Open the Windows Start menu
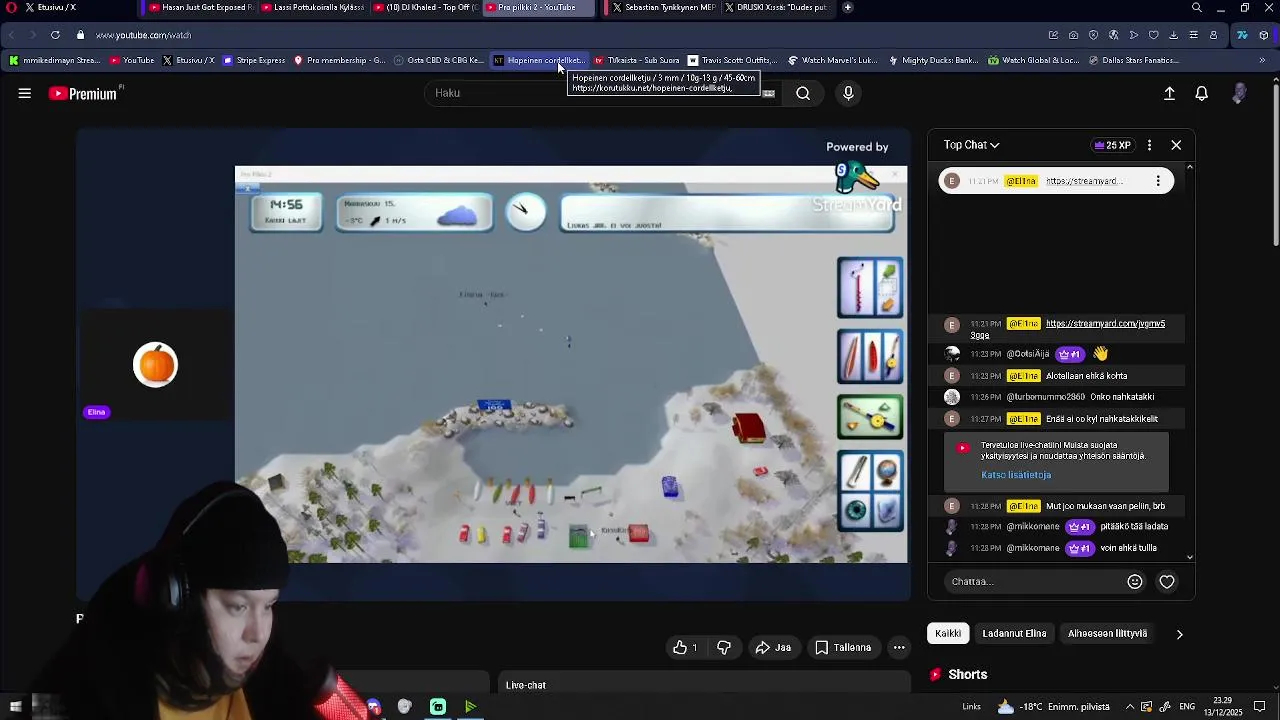Viewport: 1280px width, 720px height. point(16,707)
